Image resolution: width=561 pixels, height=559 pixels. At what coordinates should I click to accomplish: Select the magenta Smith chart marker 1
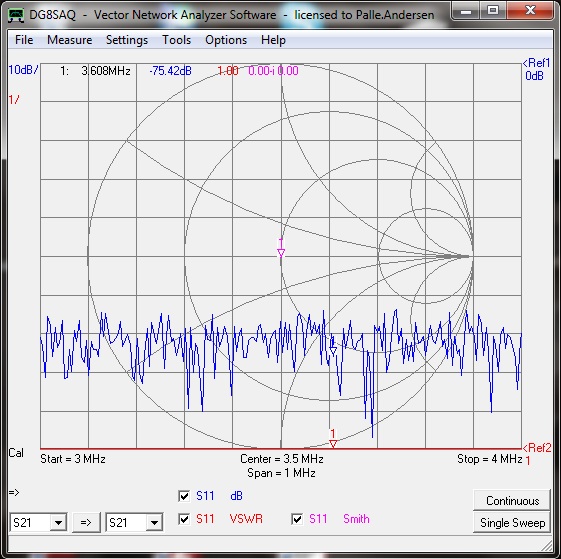(281, 249)
